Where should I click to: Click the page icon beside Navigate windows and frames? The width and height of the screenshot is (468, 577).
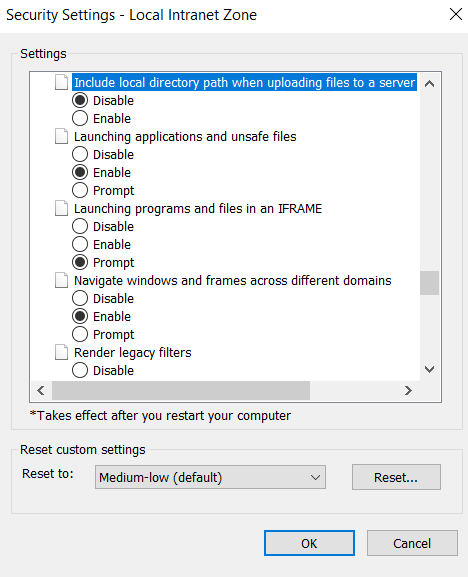[x=61, y=280]
